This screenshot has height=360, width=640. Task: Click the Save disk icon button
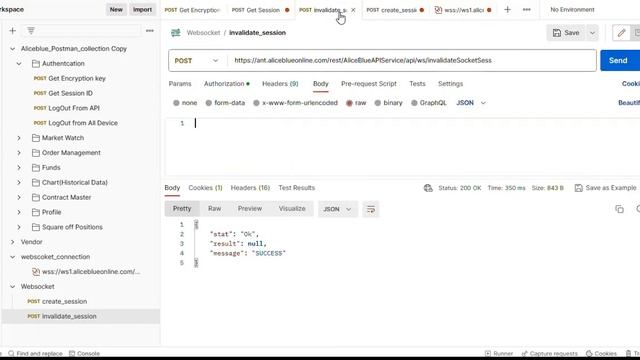[566, 33]
